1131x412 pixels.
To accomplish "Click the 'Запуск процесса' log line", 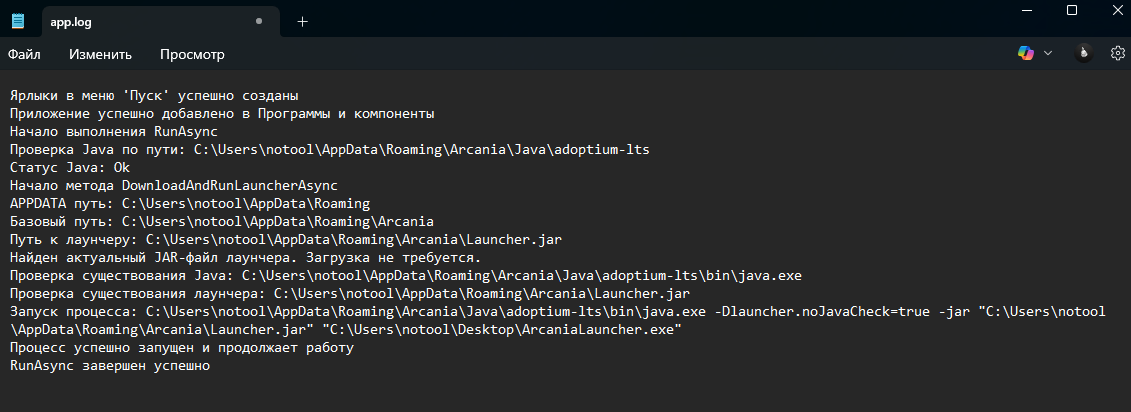I will tap(558, 320).
